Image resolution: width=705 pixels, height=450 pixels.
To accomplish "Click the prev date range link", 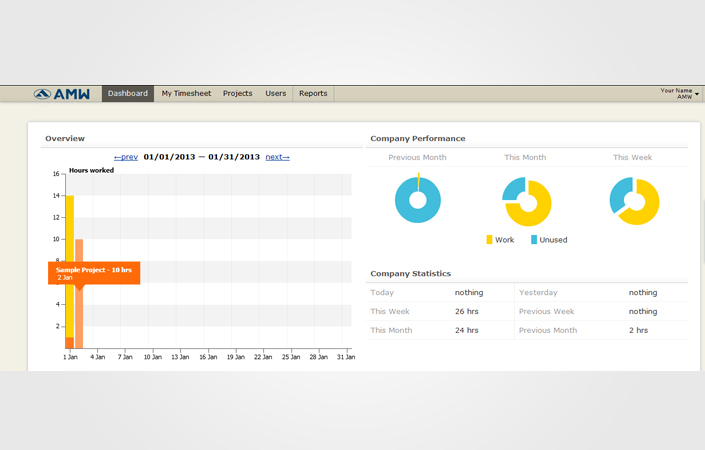I will click(126, 157).
